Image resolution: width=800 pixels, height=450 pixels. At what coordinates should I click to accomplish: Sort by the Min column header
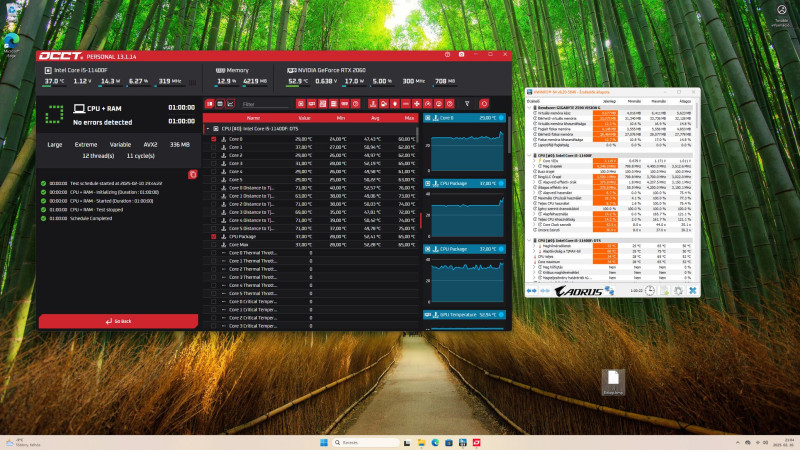(341, 118)
